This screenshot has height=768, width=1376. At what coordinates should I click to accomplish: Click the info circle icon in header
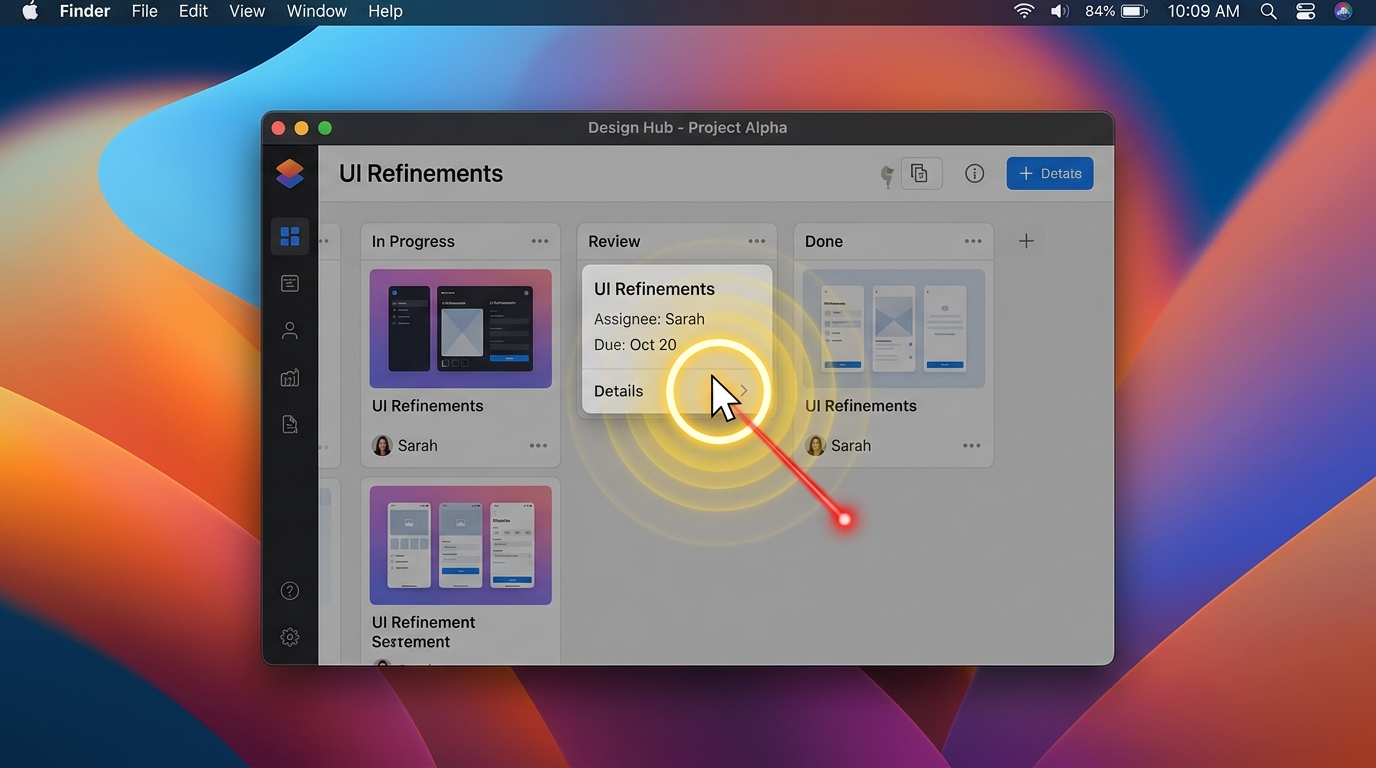[974, 174]
